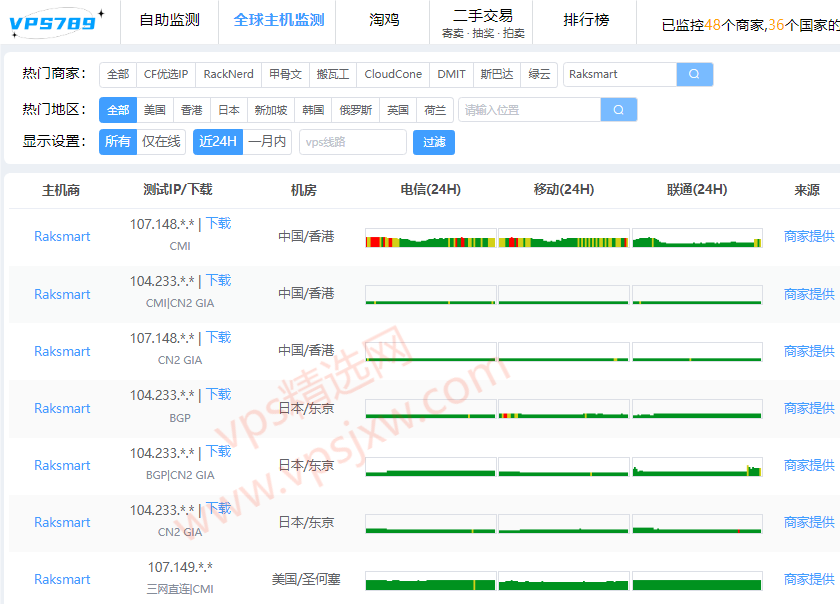Image resolution: width=840 pixels, height=604 pixels.
Task: Click the 联通(24H) column header
Action: [697, 190]
